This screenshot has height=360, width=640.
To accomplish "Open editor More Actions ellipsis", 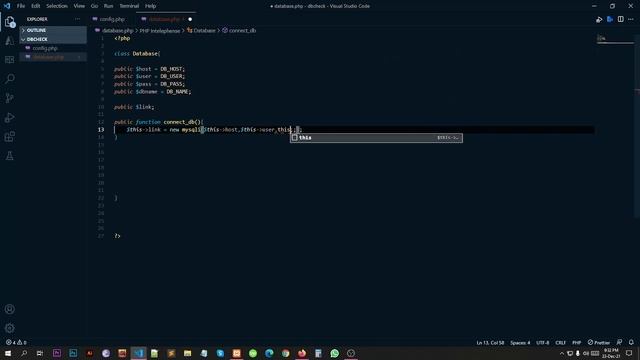I will tap(631, 19).
